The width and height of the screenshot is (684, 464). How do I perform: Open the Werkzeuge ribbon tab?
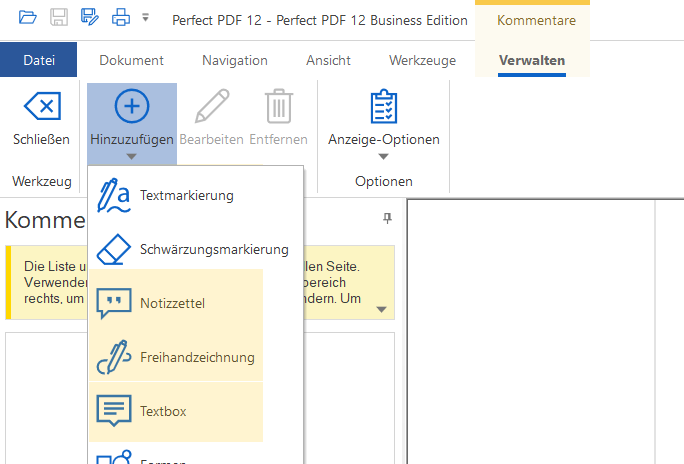click(423, 61)
